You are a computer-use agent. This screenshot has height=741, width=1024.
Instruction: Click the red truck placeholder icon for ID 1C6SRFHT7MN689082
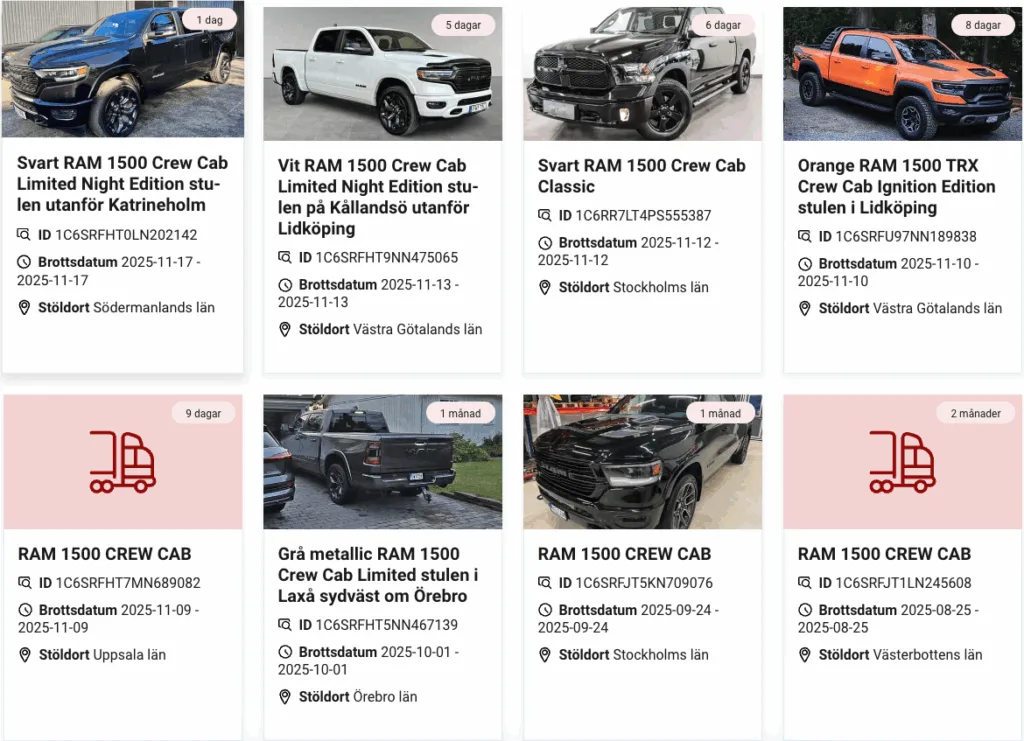pos(123,462)
